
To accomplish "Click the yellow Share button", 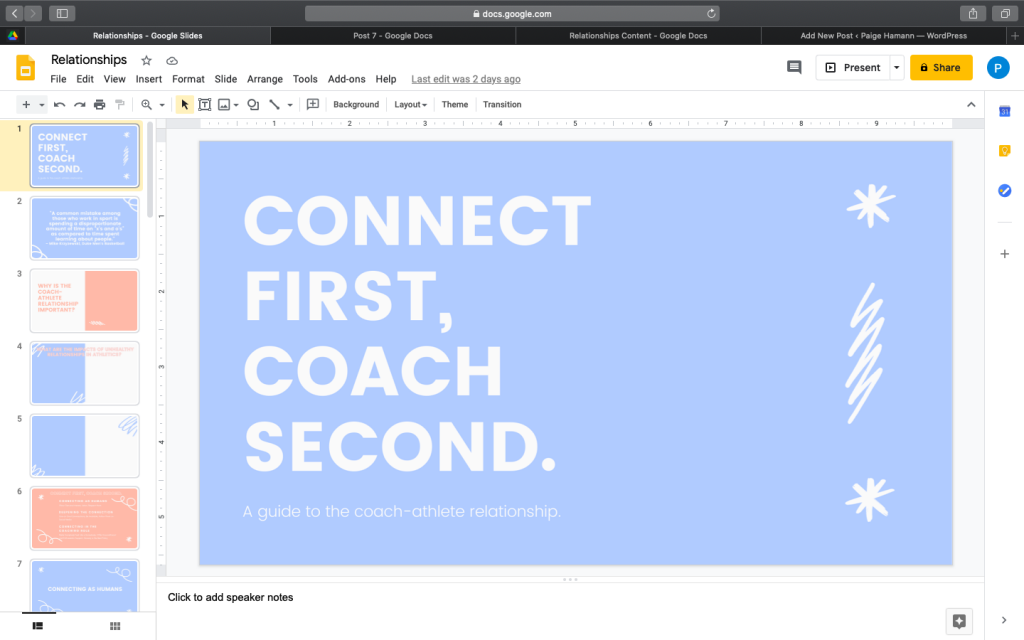I will coord(941,67).
